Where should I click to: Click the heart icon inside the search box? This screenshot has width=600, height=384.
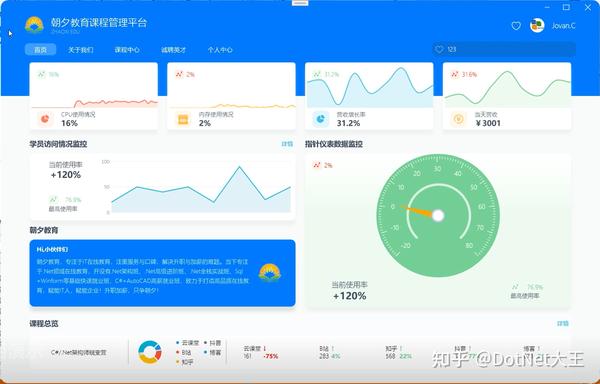(439, 49)
